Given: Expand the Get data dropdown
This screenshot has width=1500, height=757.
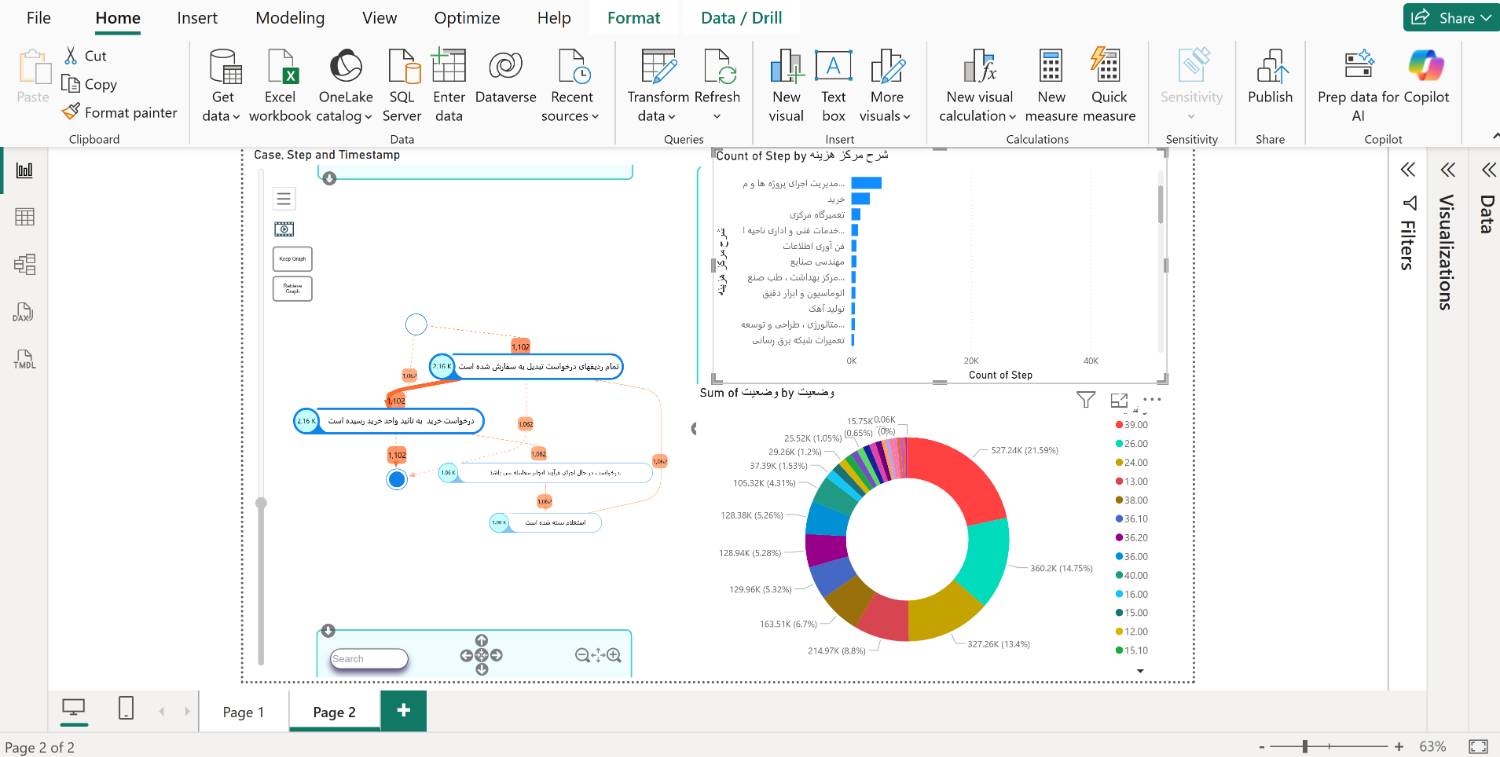Looking at the screenshot, I should (222, 116).
